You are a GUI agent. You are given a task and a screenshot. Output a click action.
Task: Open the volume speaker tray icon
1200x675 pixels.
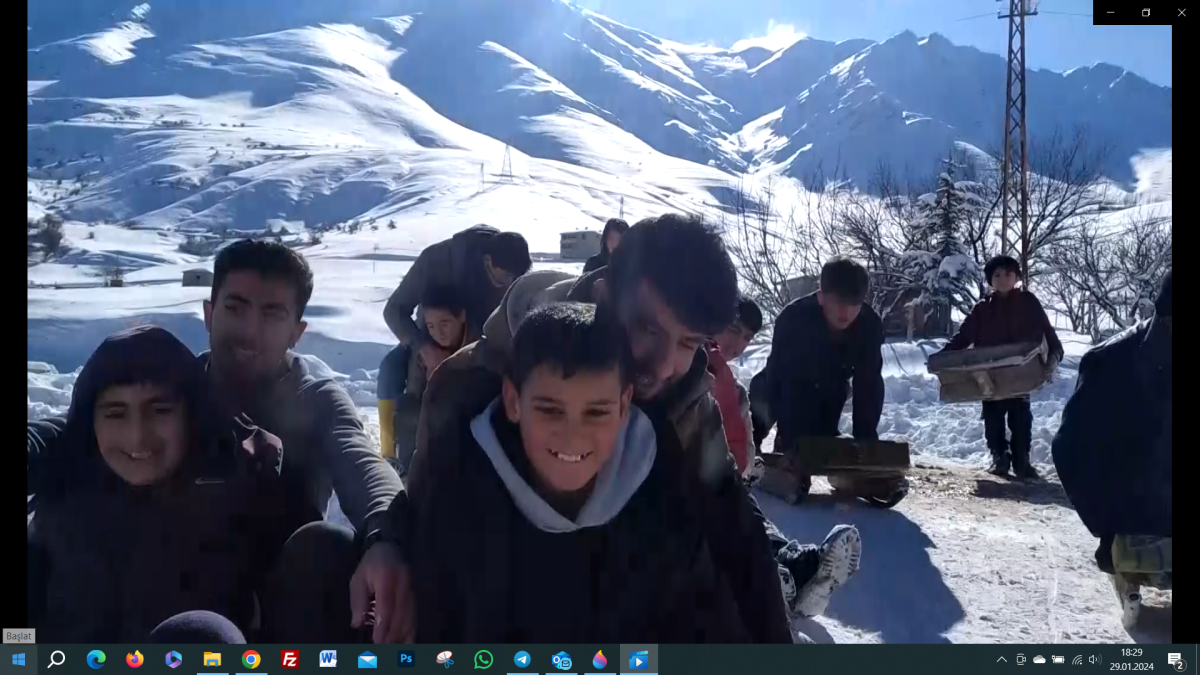[x=1095, y=659]
